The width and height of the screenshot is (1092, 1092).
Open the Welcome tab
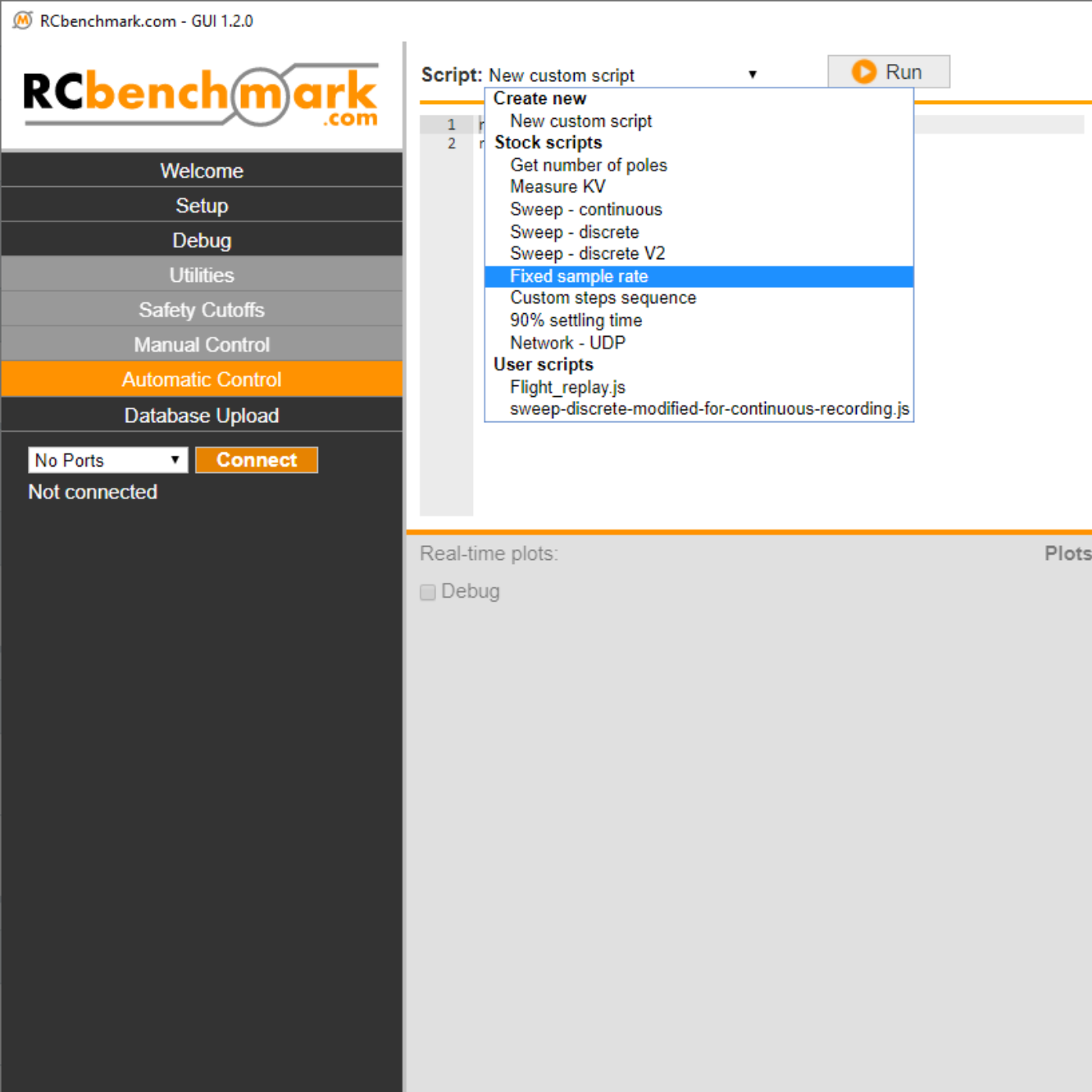202,171
